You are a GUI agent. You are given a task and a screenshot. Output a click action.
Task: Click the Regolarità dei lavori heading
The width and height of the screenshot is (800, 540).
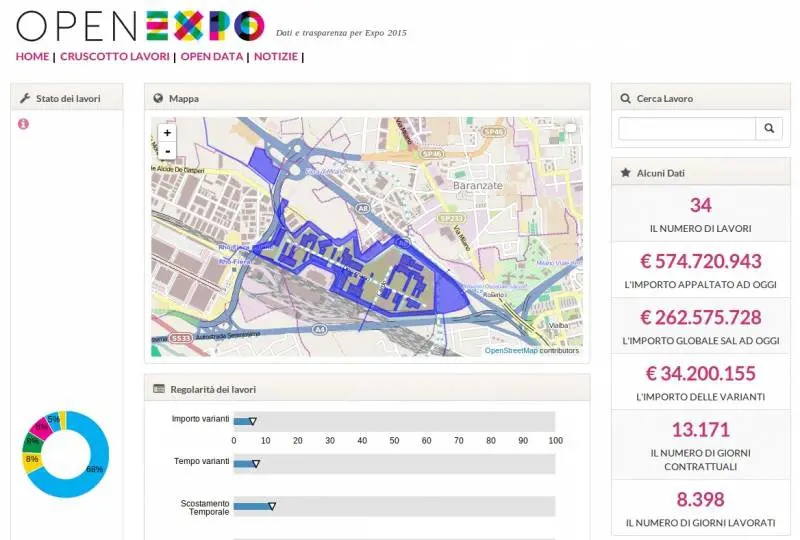pos(213,389)
